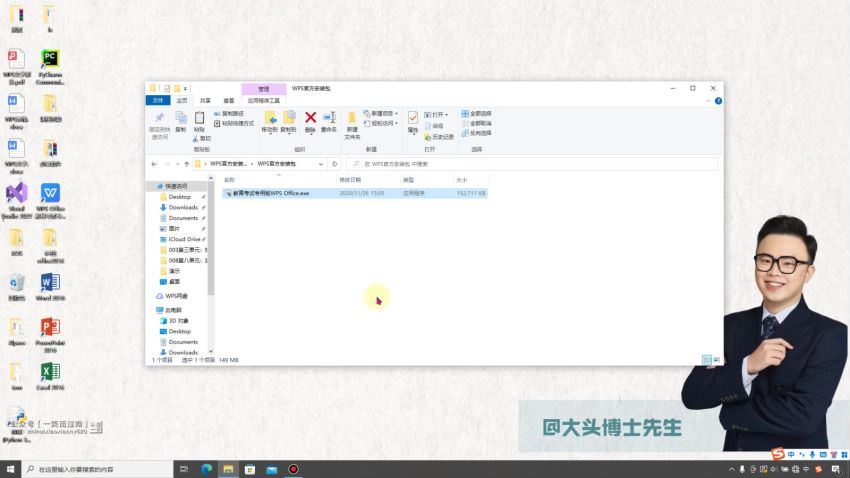Sort by the Size (大小) column header

coord(461,179)
